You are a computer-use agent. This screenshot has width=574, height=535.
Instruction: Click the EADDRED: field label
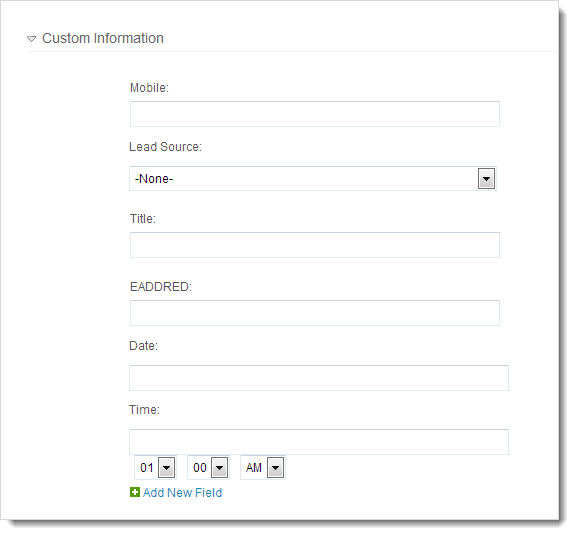(161, 287)
